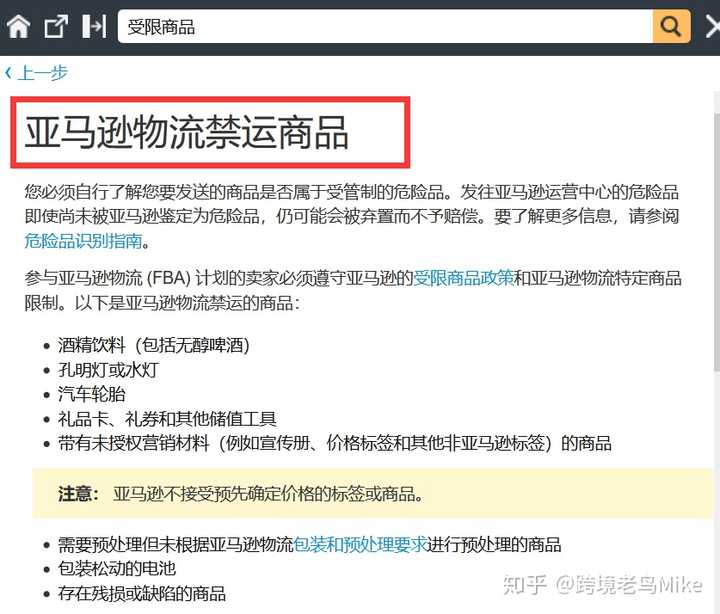Select list item 包装松动的电池
The width and height of the screenshot is (720, 614).
[117, 569]
